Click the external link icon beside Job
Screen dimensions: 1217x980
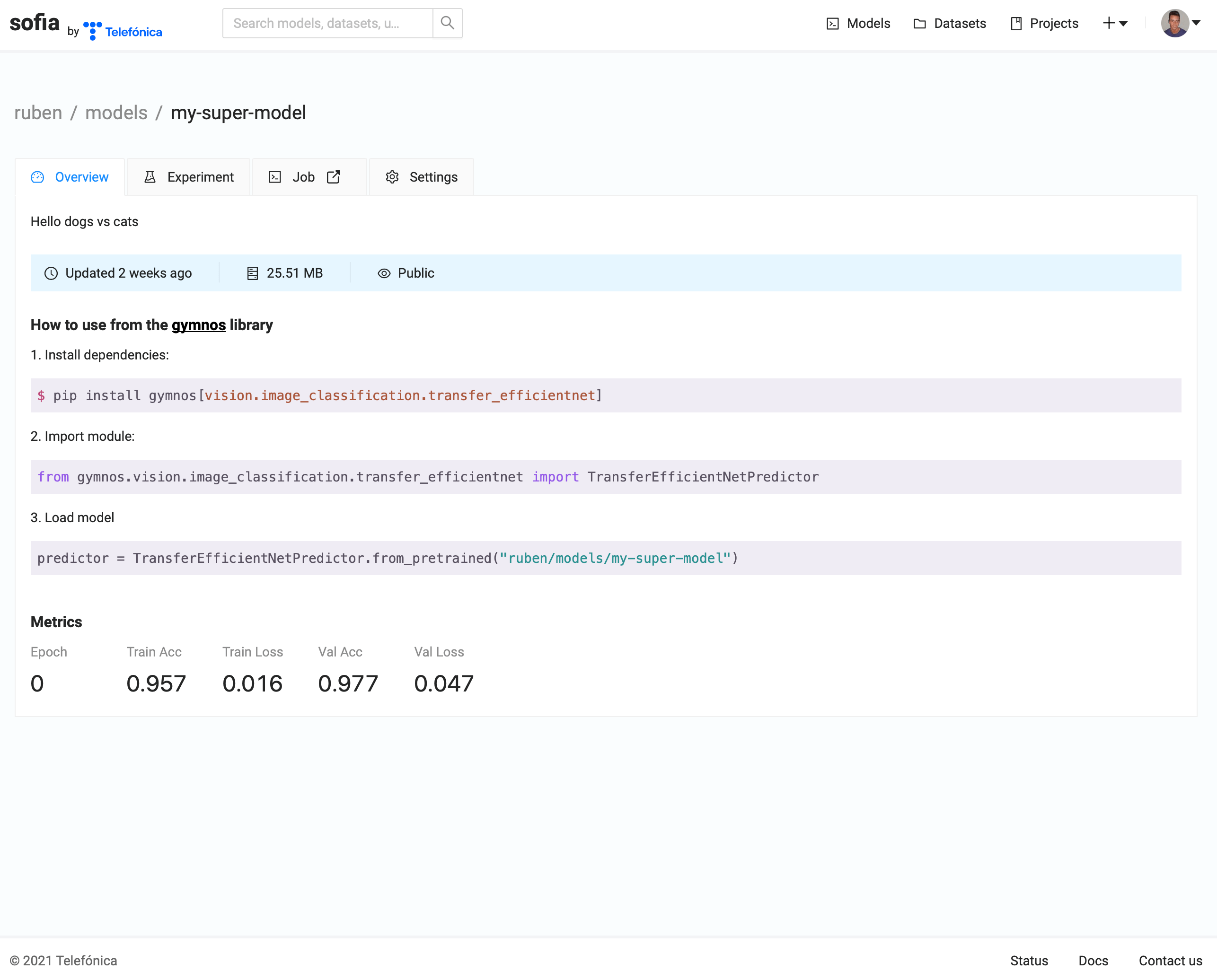[333, 177]
